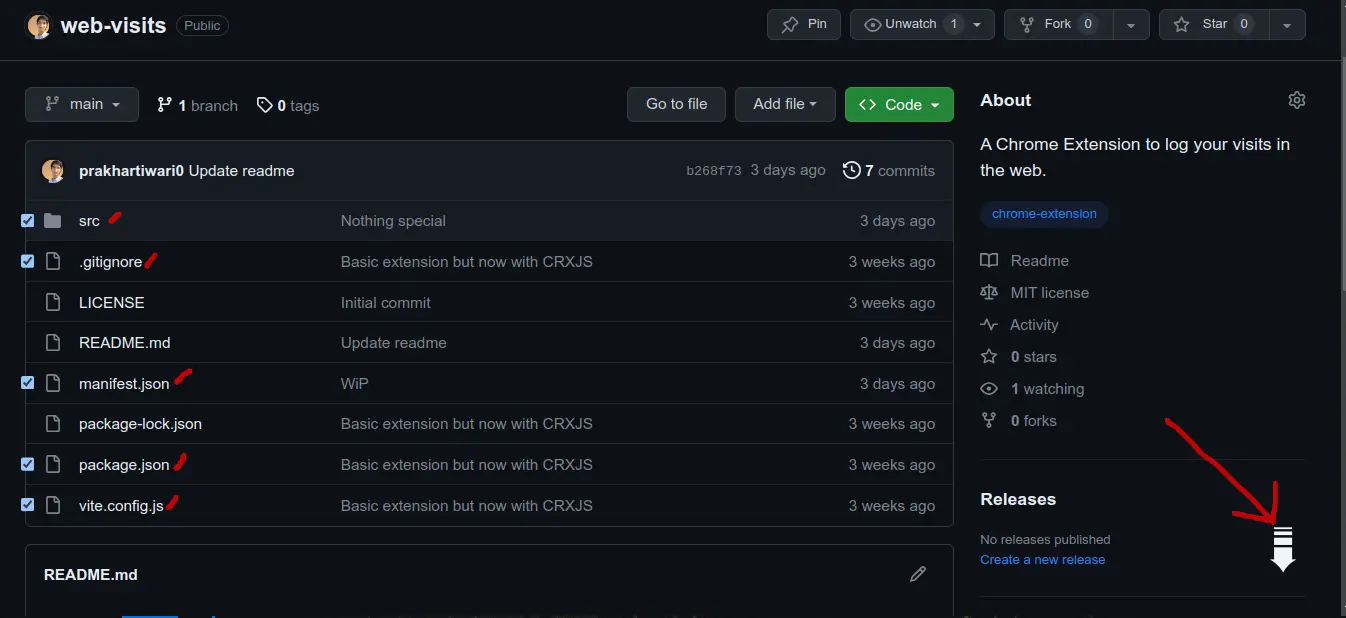Click the branch icon beside 1 branch
Image resolution: width=1346 pixels, height=618 pixels.
tap(163, 104)
